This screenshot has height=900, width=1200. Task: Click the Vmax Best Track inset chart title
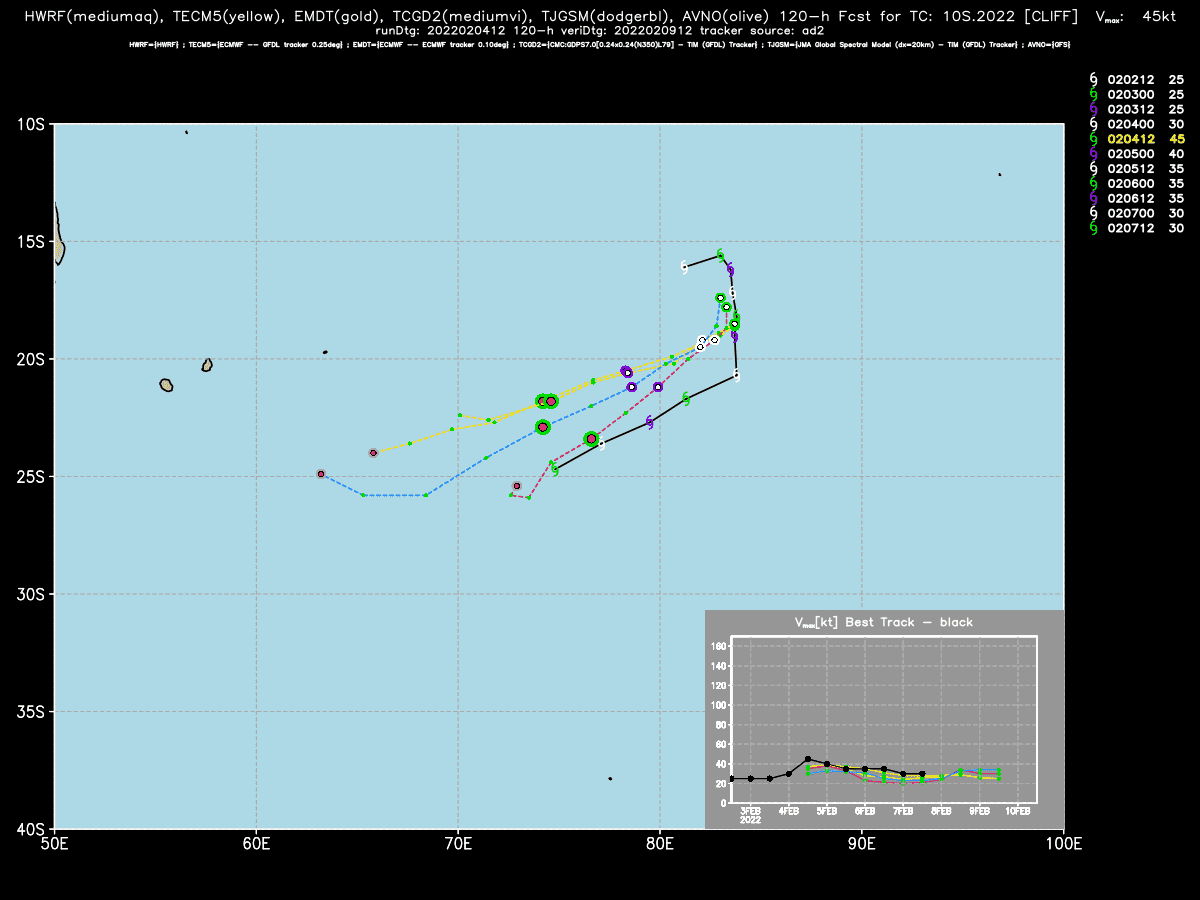click(884, 622)
